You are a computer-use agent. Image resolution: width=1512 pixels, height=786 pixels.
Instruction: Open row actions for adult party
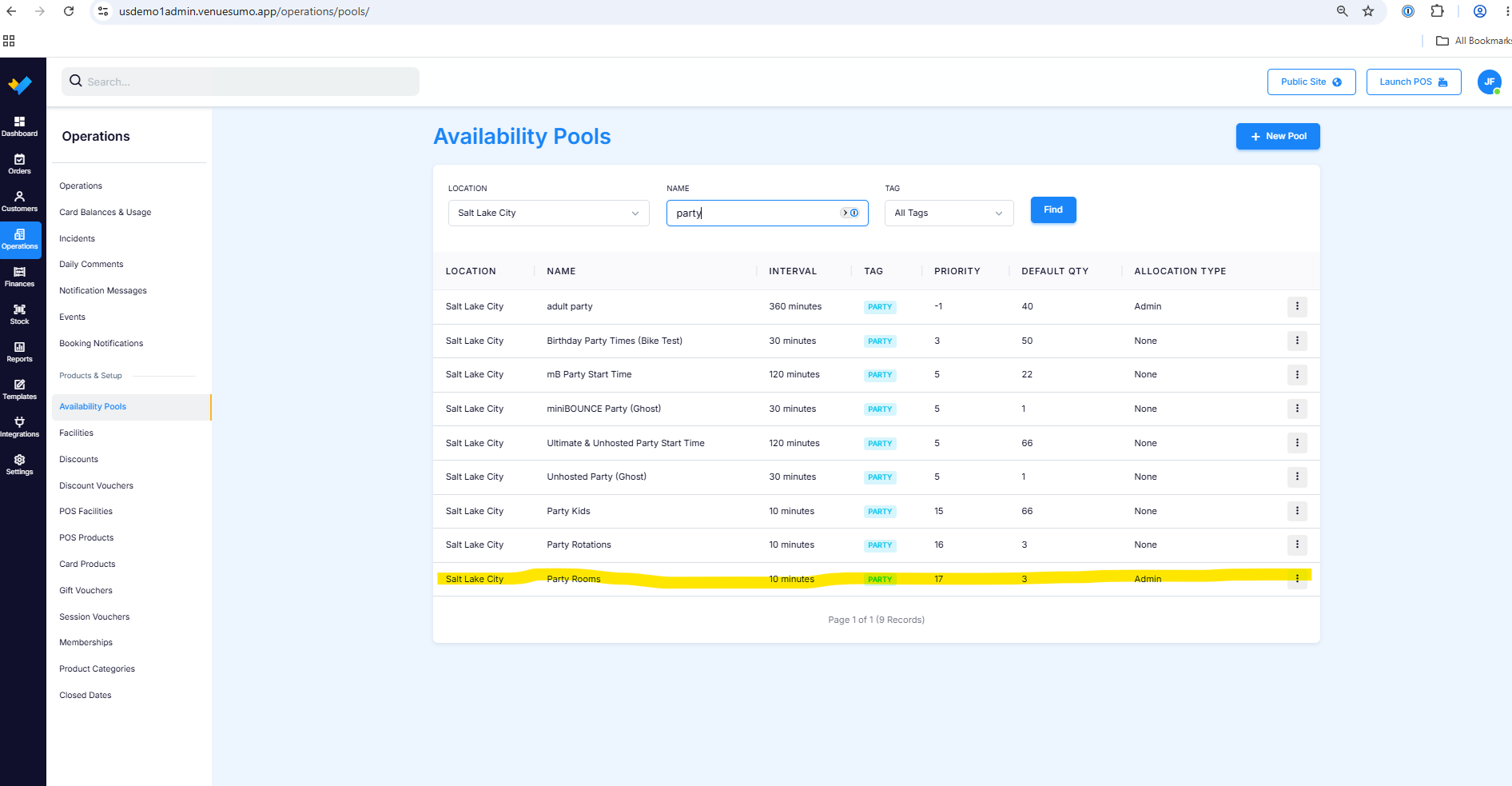1297,306
